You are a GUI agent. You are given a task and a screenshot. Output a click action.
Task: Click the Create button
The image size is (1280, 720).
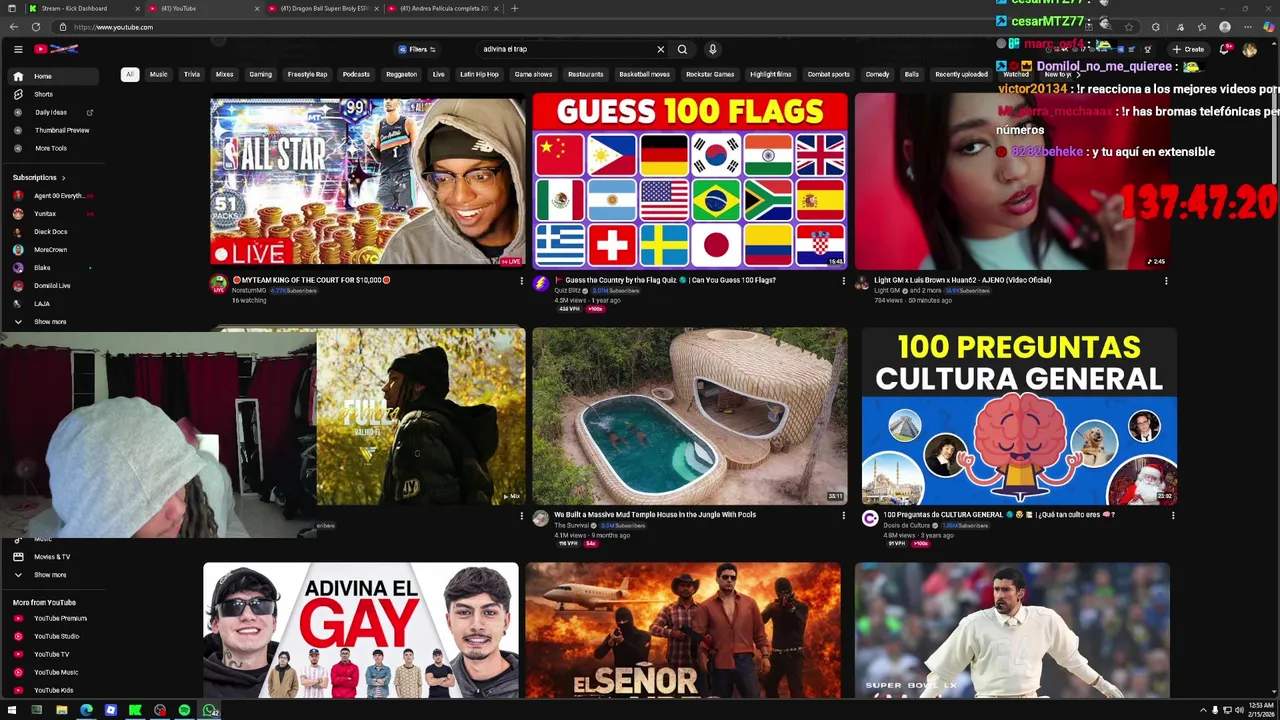1189,49
